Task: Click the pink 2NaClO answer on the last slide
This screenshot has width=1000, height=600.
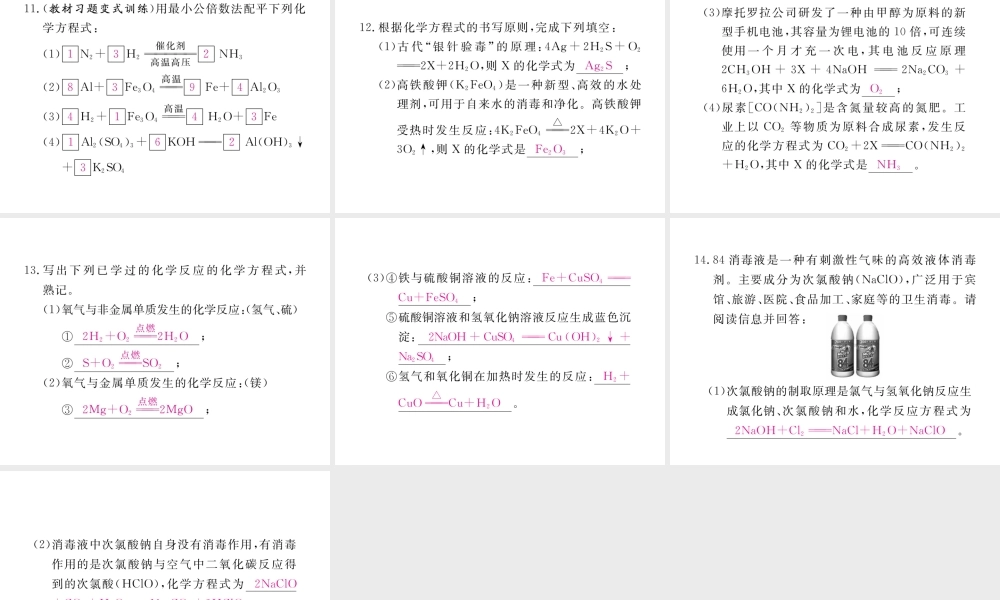Action: tap(276, 583)
